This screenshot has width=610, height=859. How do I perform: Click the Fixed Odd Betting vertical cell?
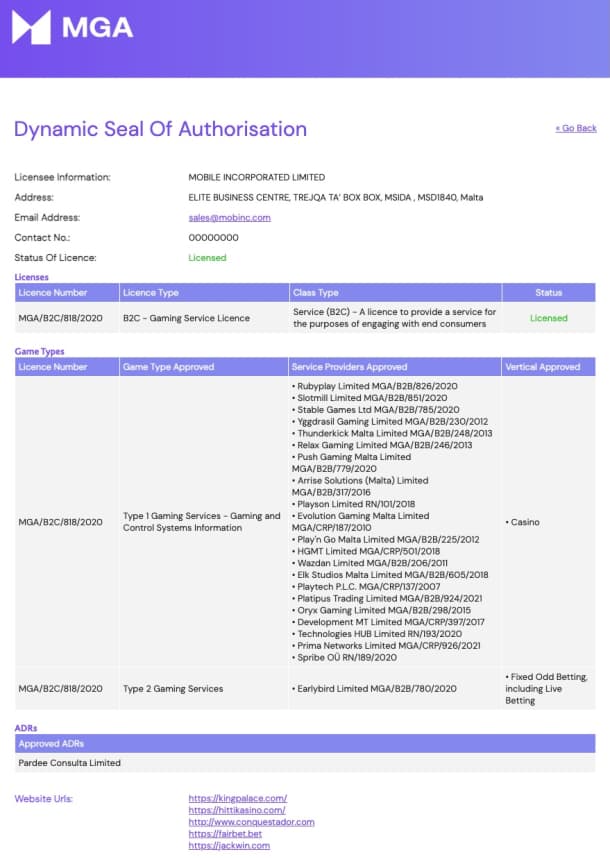[x=546, y=689]
